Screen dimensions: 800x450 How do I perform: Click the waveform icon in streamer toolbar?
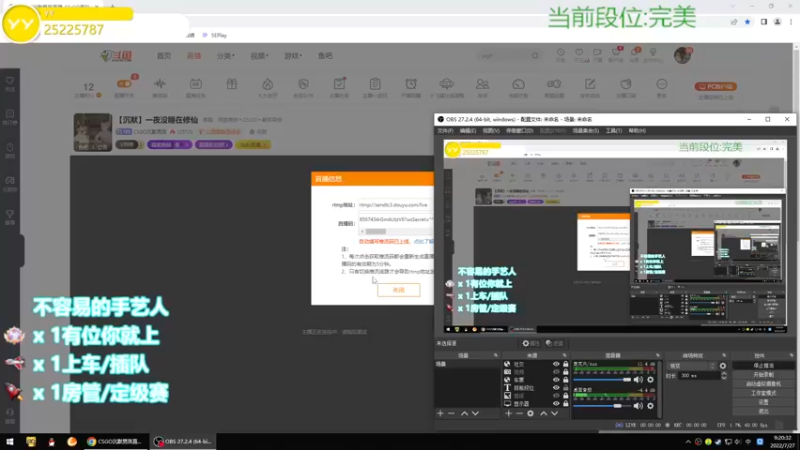(160, 84)
